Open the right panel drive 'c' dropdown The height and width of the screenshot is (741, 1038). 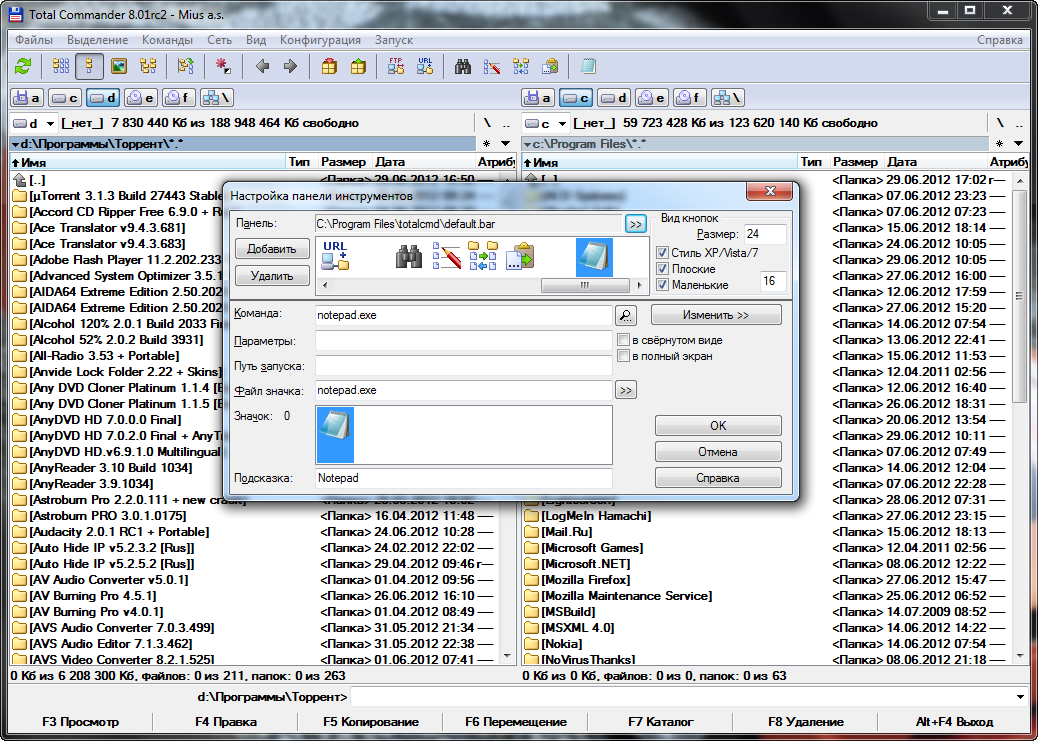tap(560, 123)
